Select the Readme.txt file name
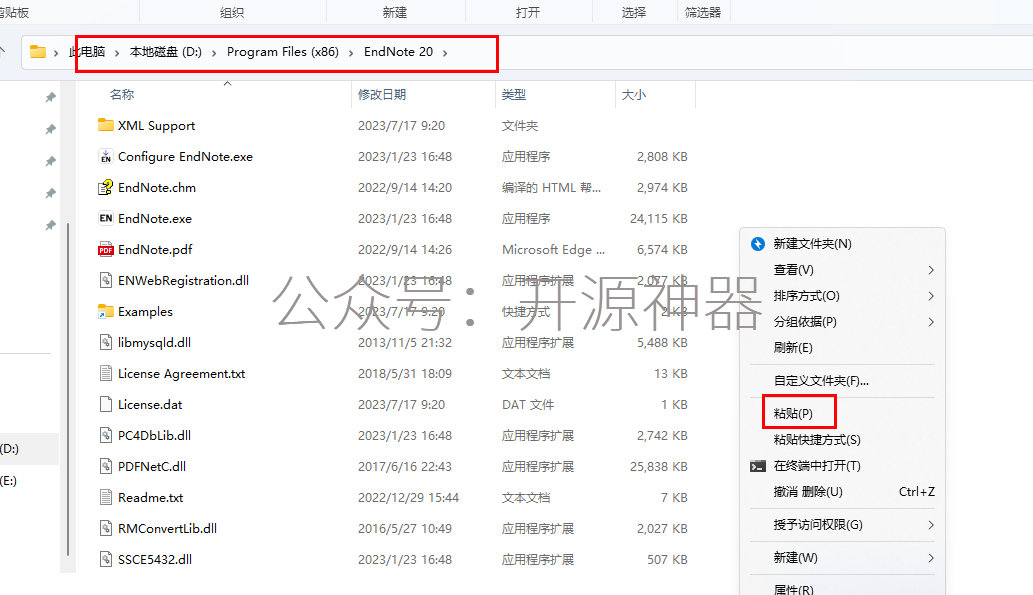1033x595 pixels. [151, 497]
